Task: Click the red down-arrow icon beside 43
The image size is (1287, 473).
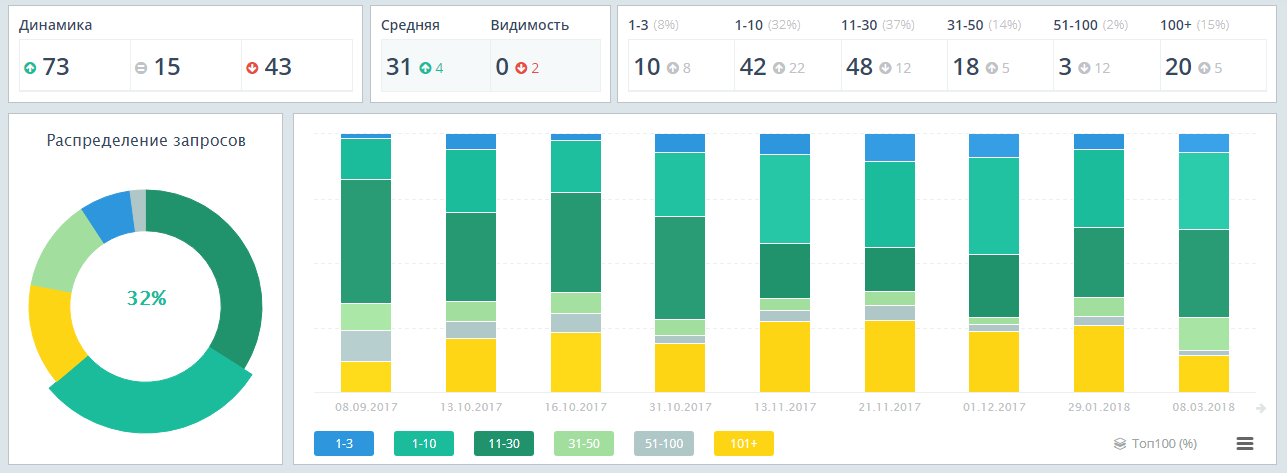Action: [252, 68]
